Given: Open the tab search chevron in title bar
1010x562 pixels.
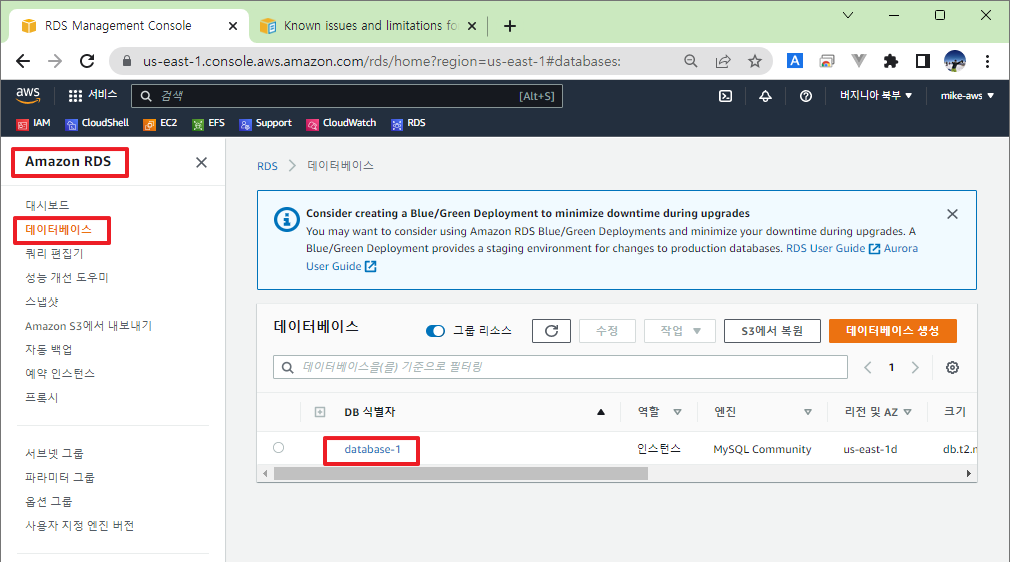Looking at the screenshot, I should click(x=848, y=15).
